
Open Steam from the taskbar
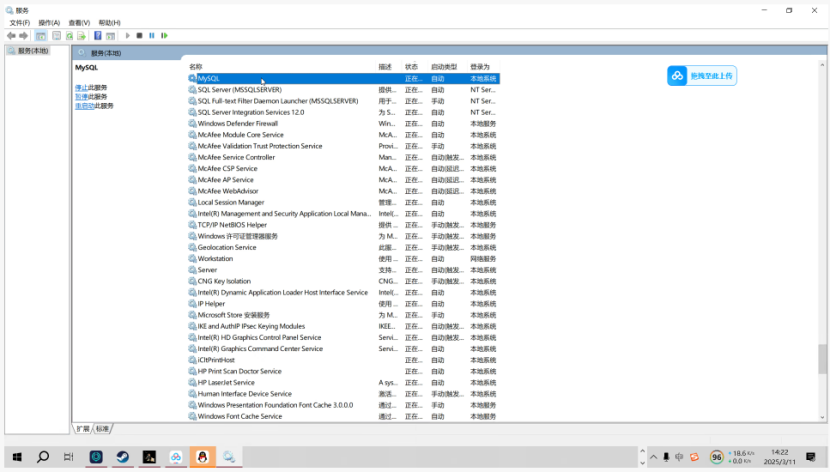click(122, 457)
